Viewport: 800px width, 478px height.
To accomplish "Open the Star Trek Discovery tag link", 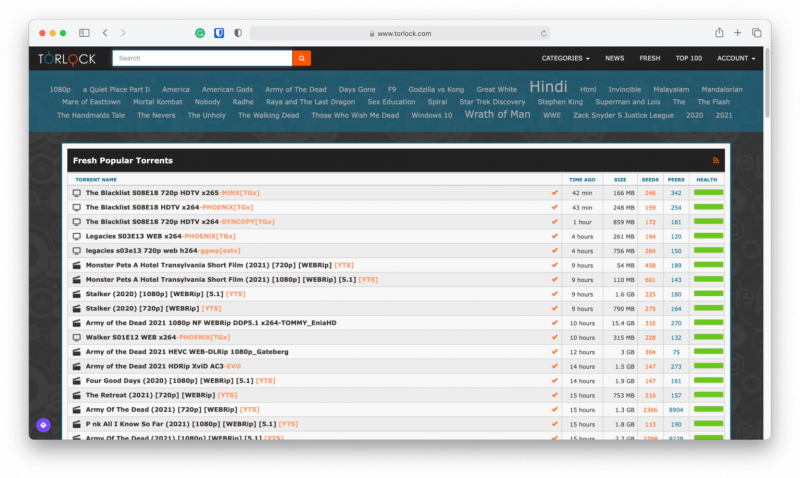I will 492,102.
